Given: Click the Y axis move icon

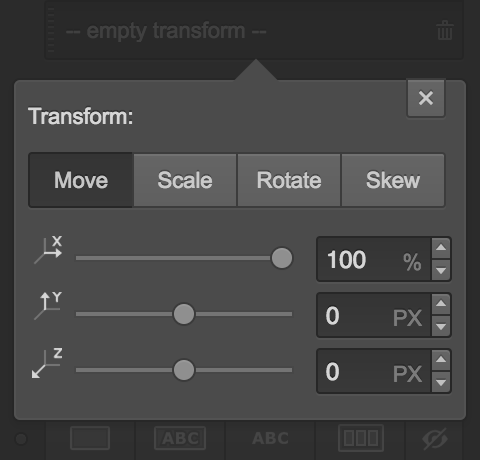Looking at the screenshot, I should pos(48,306).
